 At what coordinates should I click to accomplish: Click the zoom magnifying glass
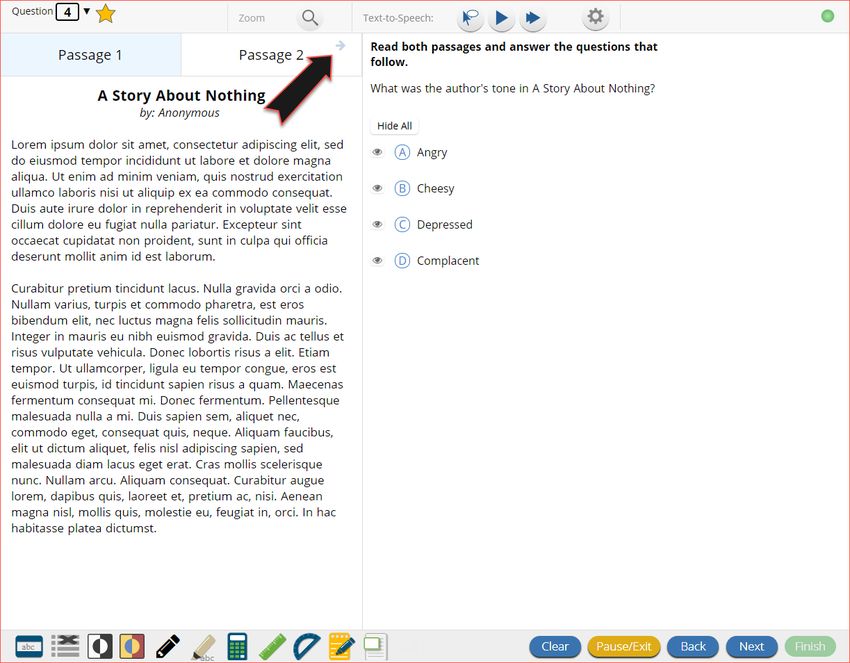(x=310, y=18)
